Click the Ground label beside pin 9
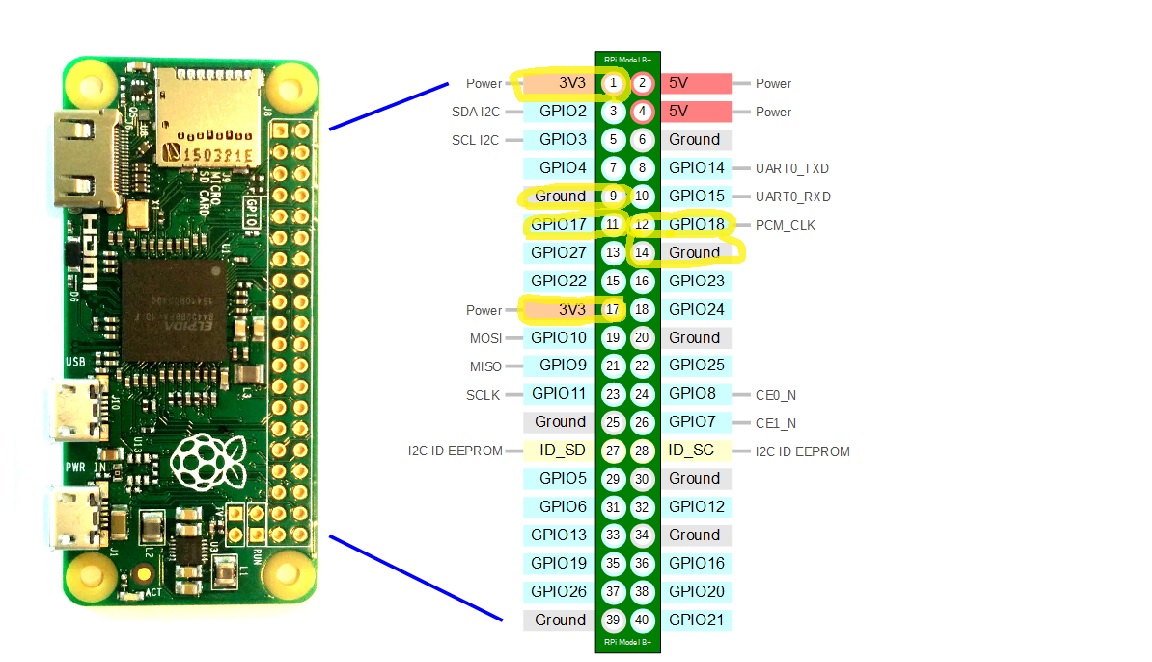The image size is (1152, 662). [x=558, y=196]
